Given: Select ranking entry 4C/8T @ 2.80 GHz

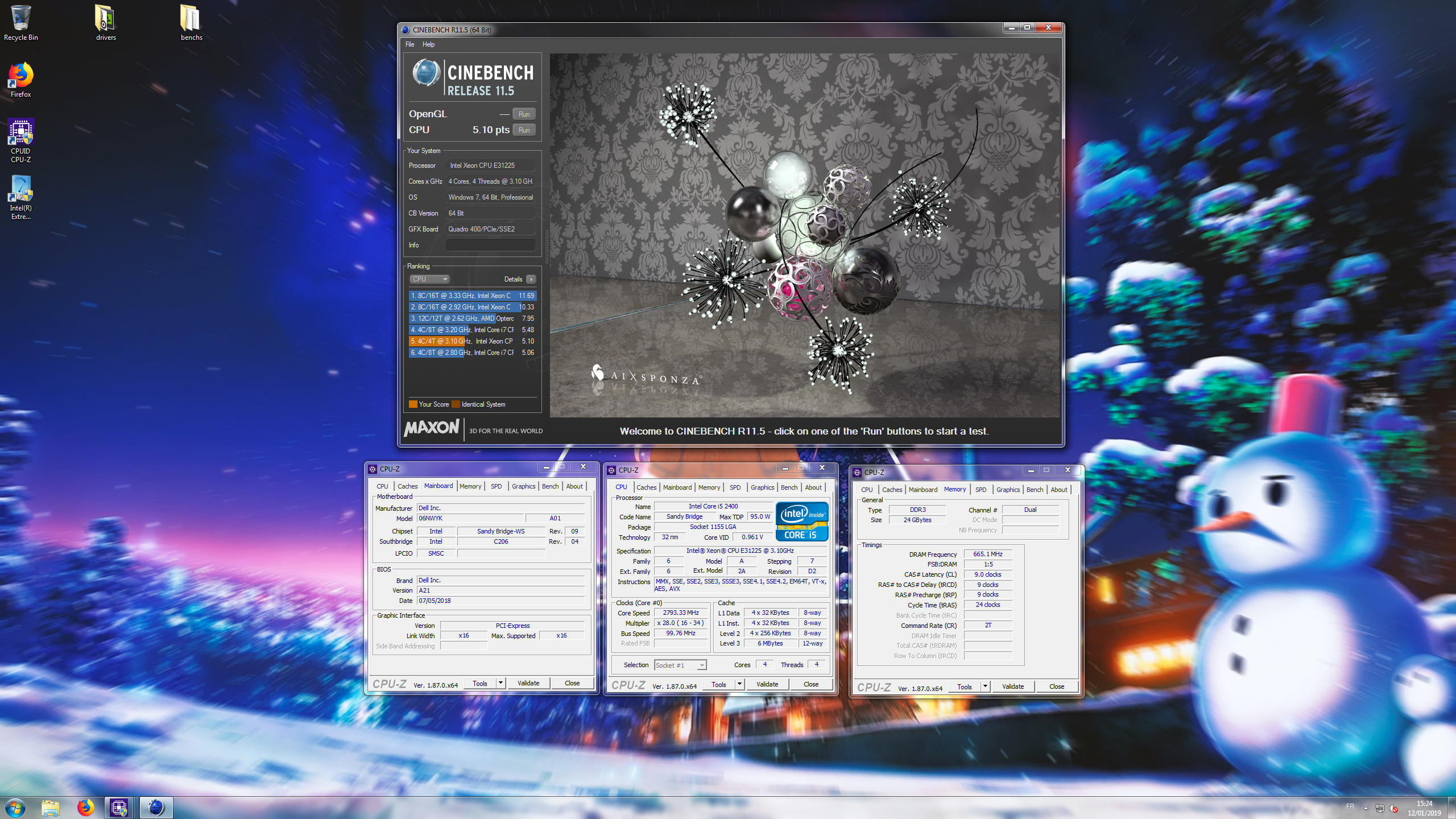Looking at the screenshot, I should click(x=472, y=353).
